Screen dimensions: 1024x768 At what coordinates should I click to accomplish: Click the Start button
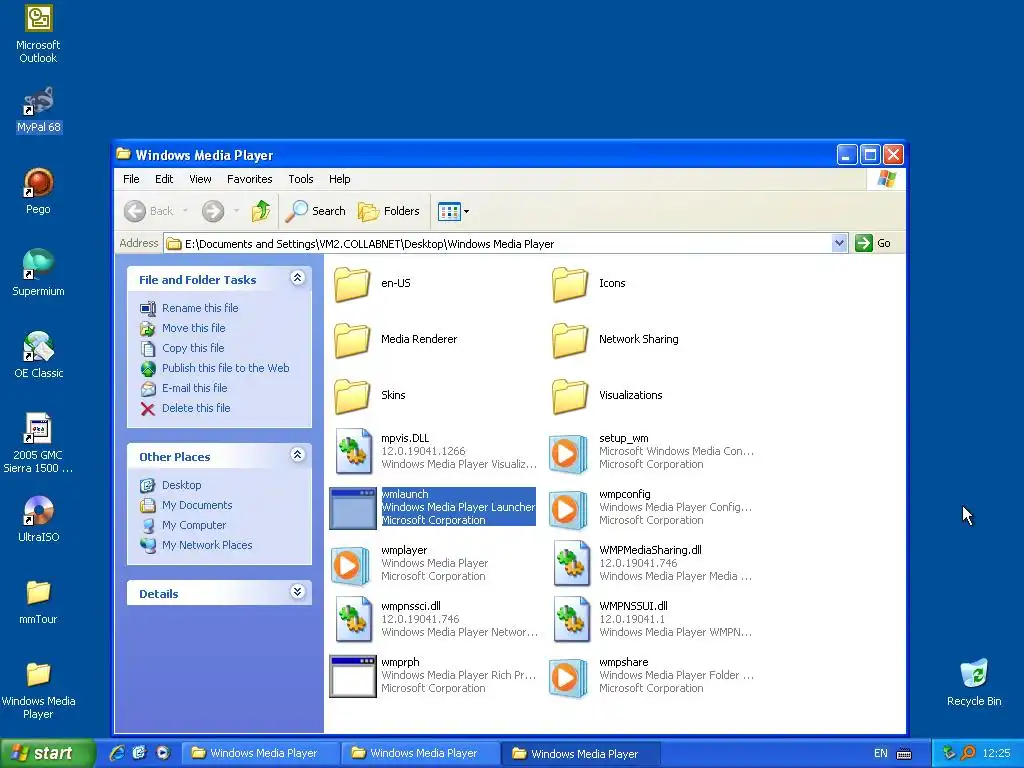[x=47, y=754]
